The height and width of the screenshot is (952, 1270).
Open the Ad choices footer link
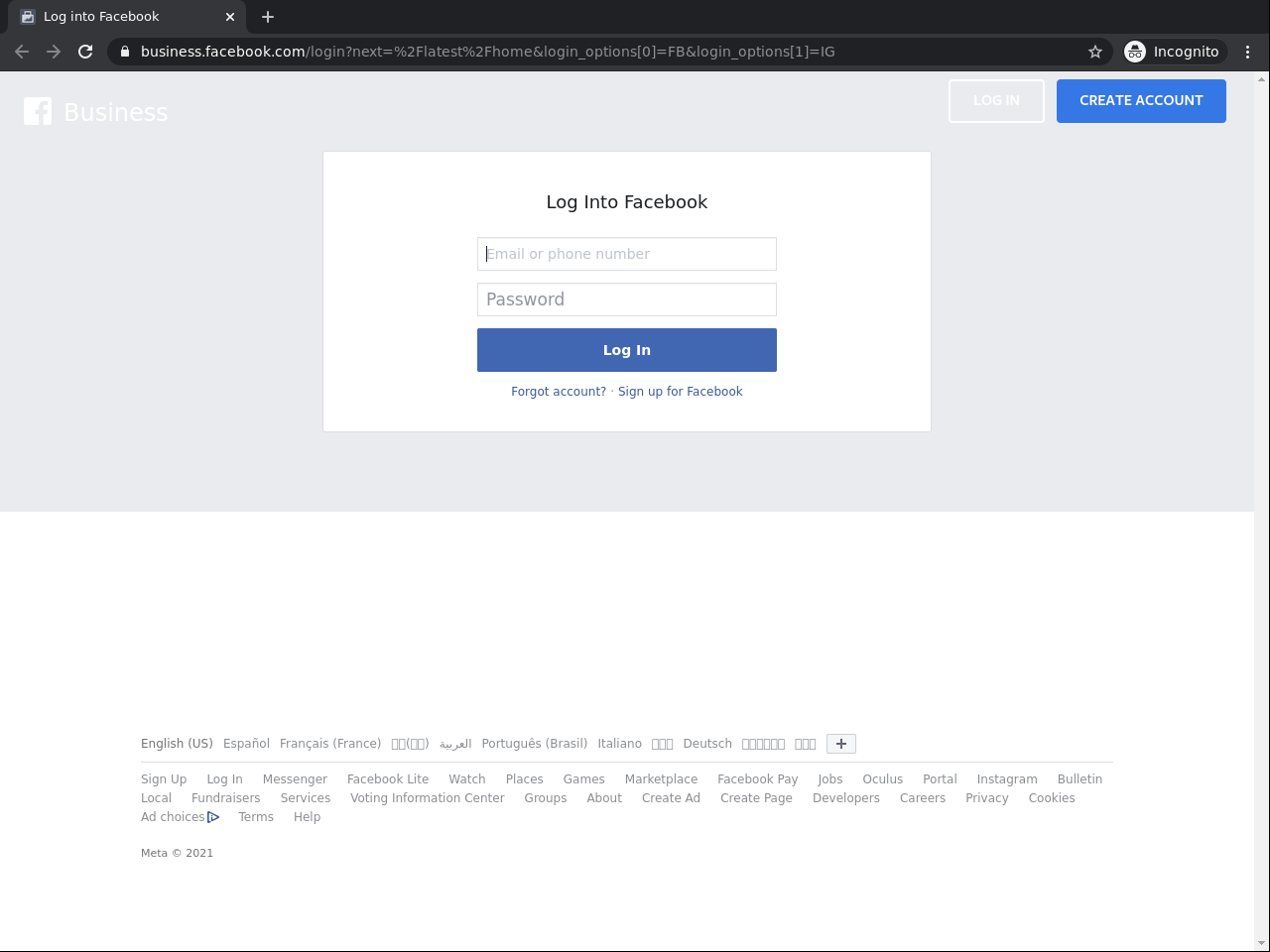[180, 817]
